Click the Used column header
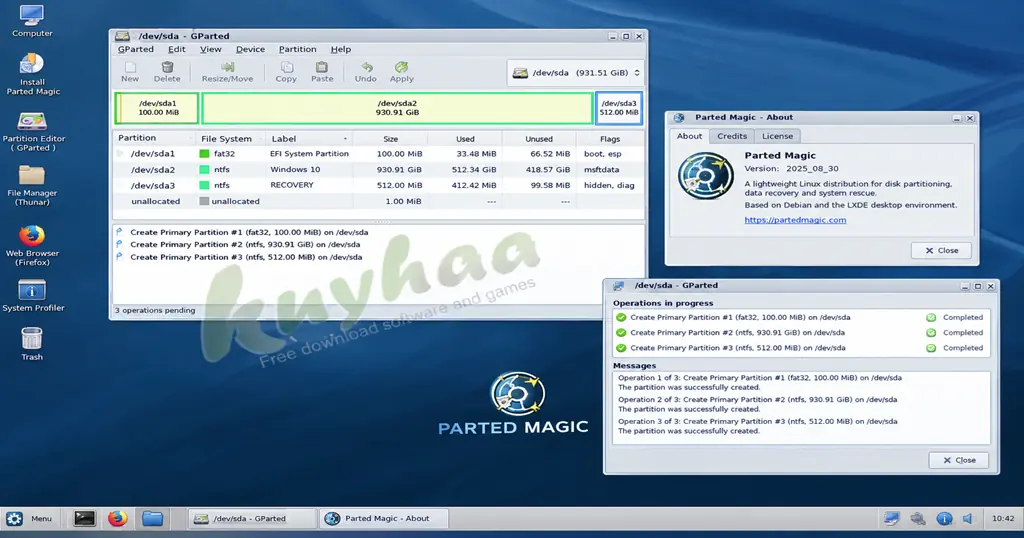The height and width of the screenshot is (538, 1024). (465, 138)
